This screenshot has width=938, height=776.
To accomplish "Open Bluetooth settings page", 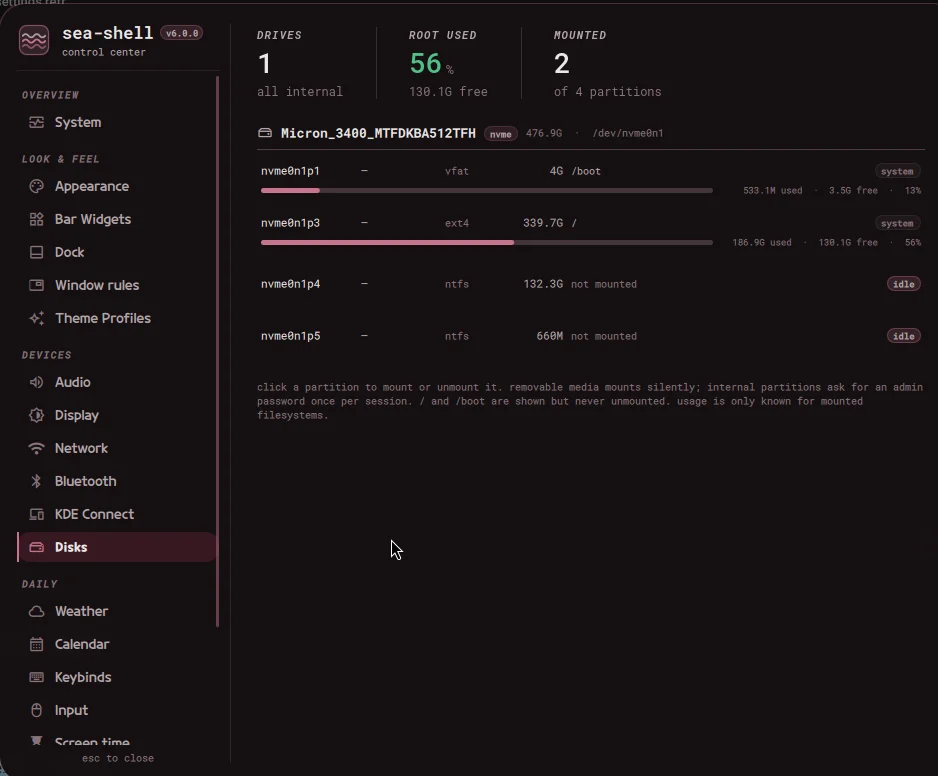I will click(x=117, y=481).
